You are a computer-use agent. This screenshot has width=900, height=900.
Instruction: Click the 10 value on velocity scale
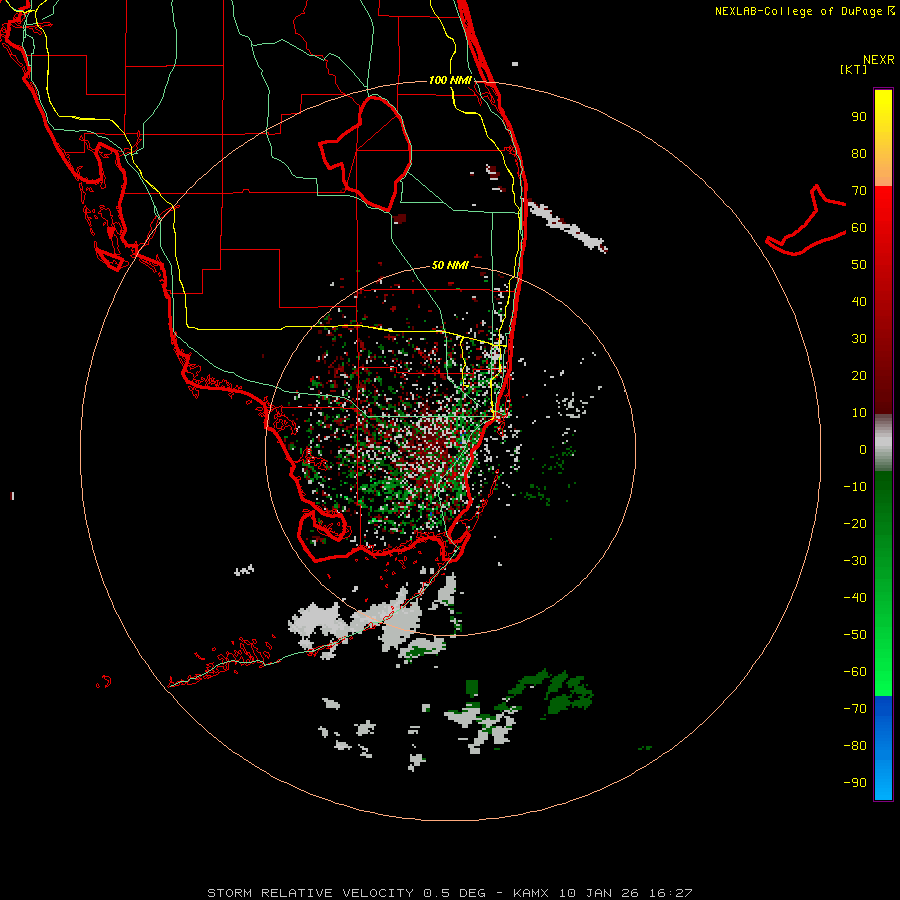coord(859,413)
